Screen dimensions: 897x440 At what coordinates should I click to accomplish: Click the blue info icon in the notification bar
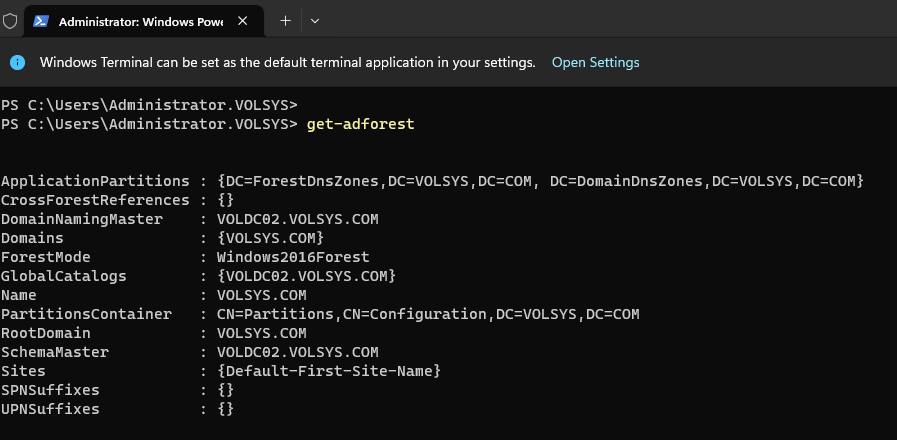tap(17, 62)
